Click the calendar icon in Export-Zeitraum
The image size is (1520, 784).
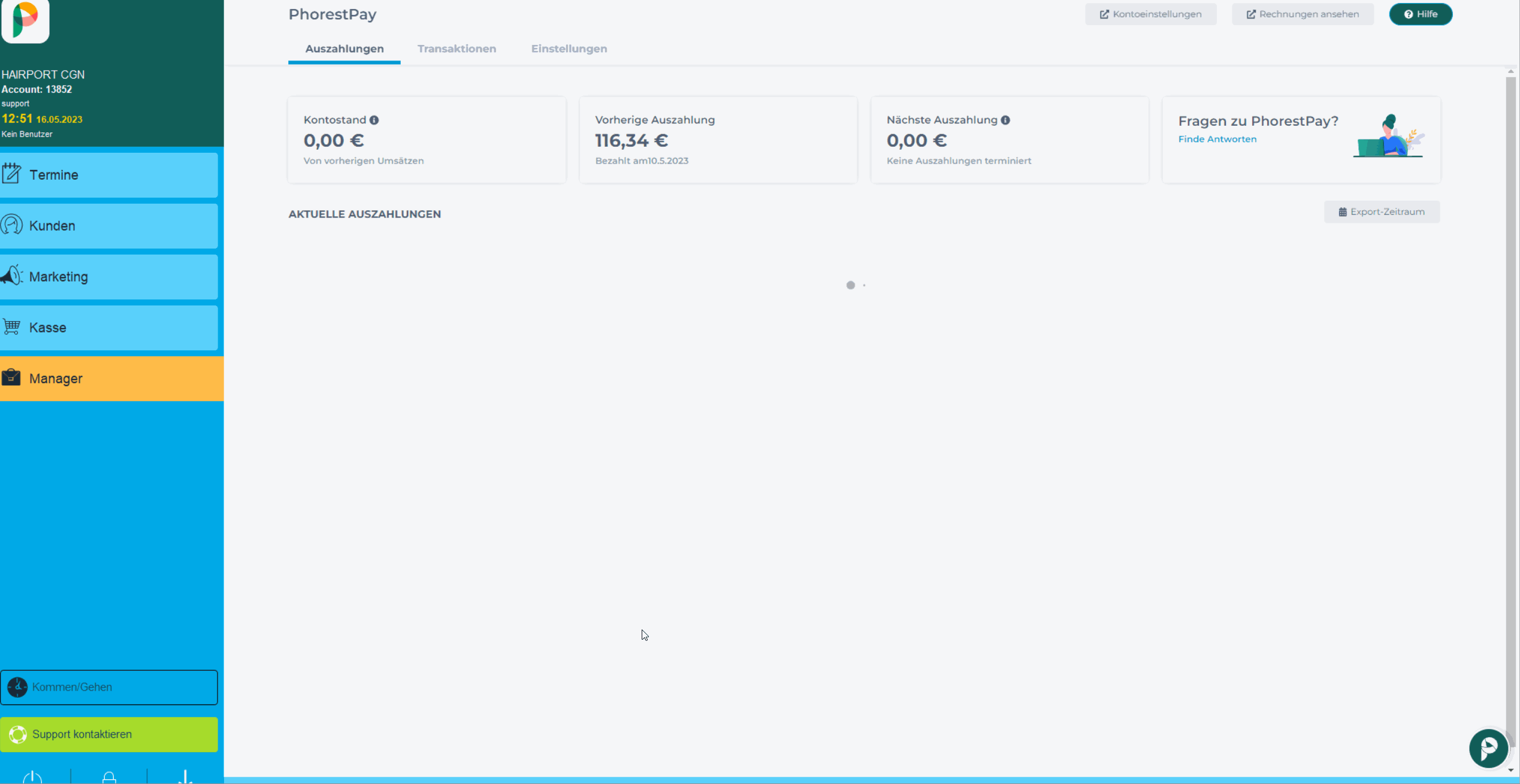pos(1342,212)
